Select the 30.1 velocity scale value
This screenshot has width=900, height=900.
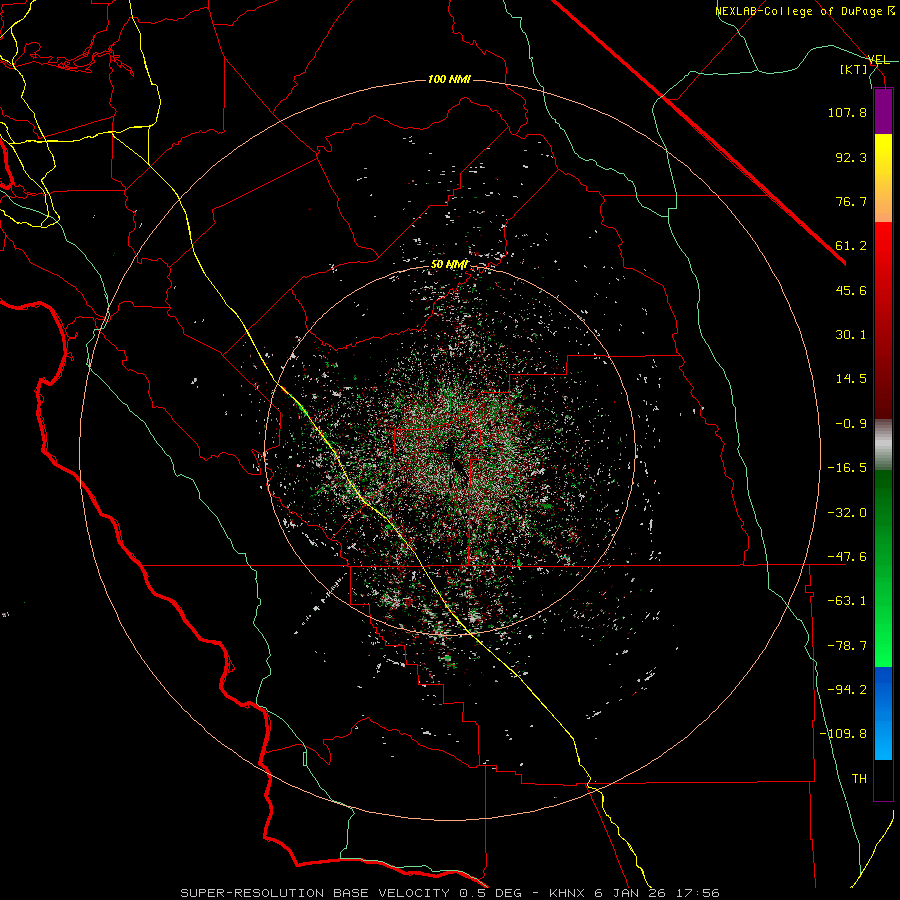pyautogui.click(x=851, y=335)
